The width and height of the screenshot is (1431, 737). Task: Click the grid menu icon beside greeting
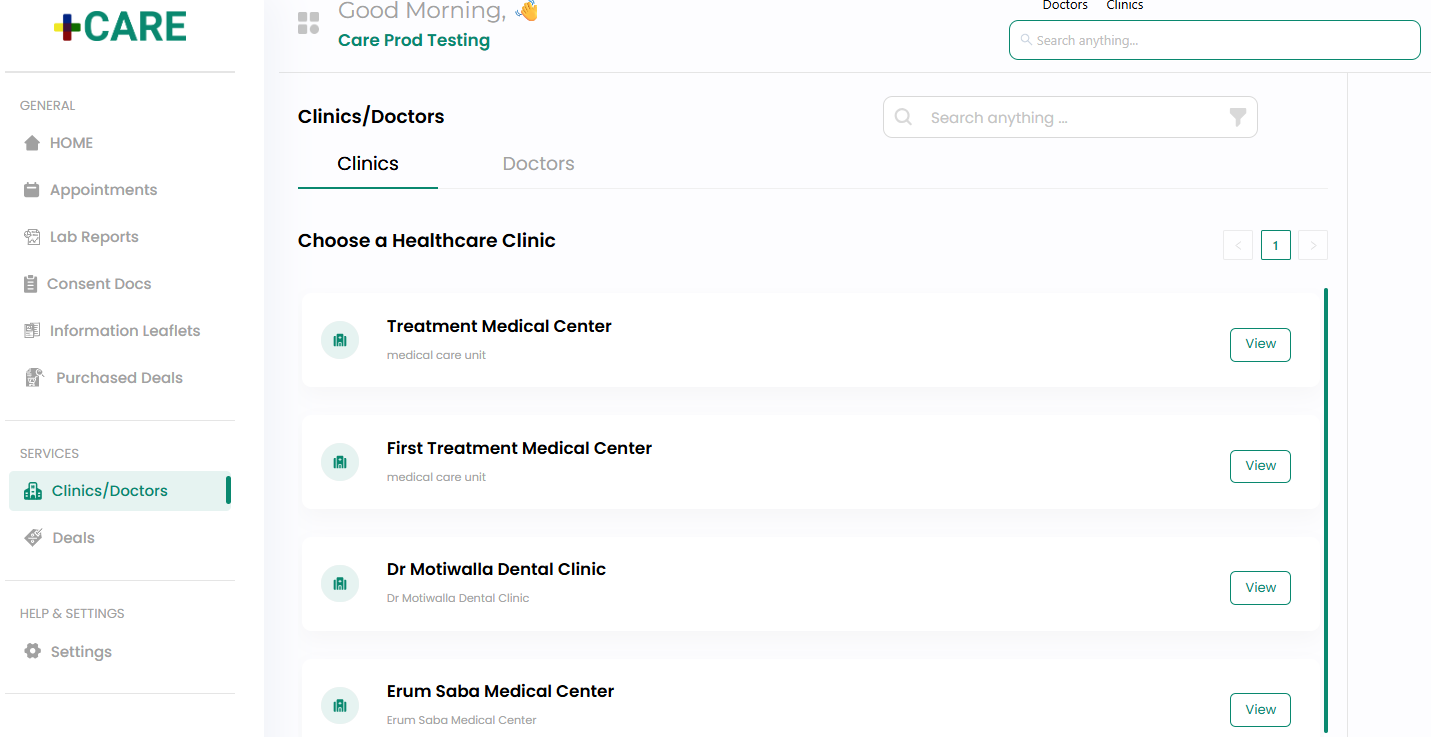pyautogui.click(x=309, y=23)
